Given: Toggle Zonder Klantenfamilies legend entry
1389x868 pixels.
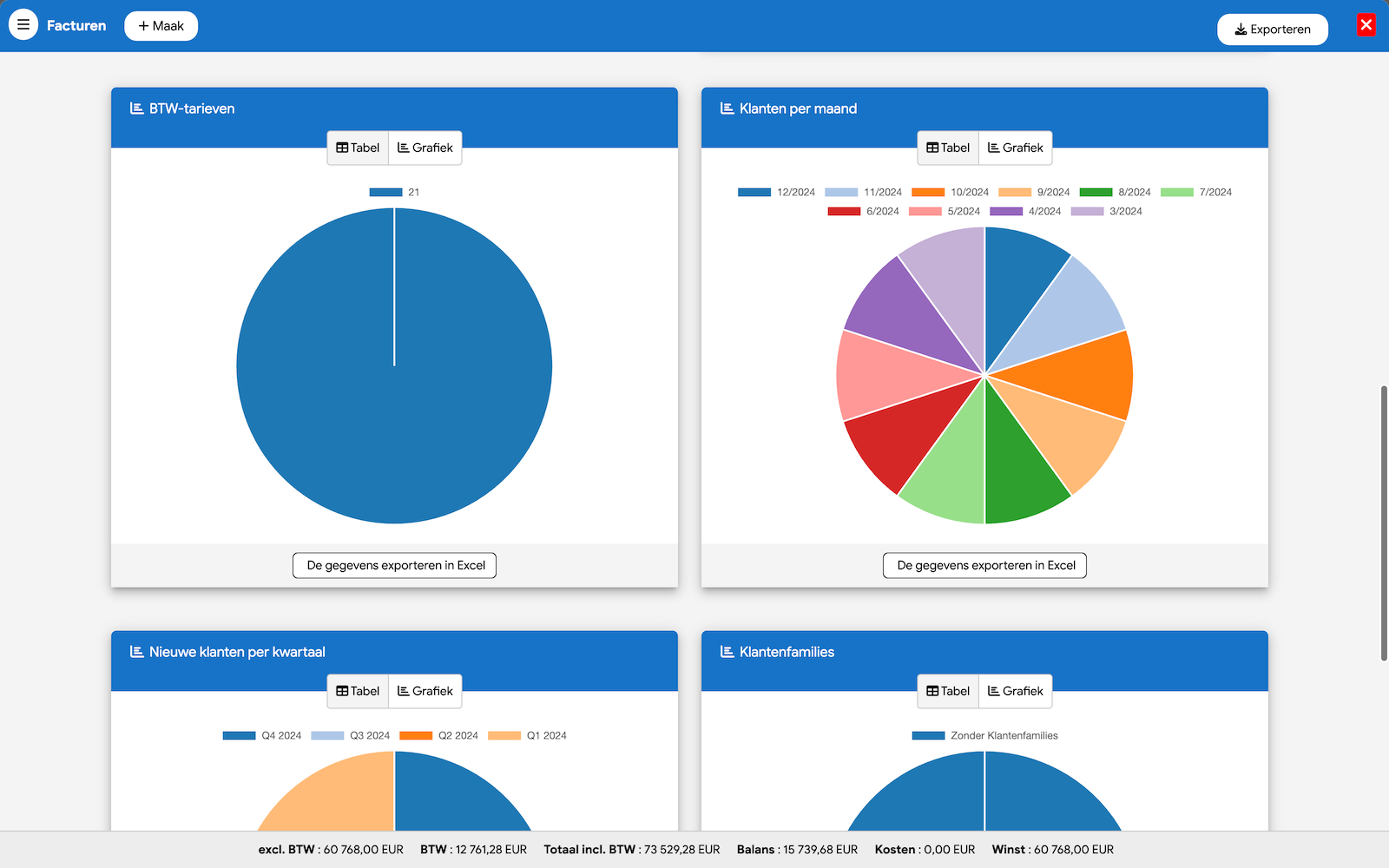Looking at the screenshot, I should point(985,735).
